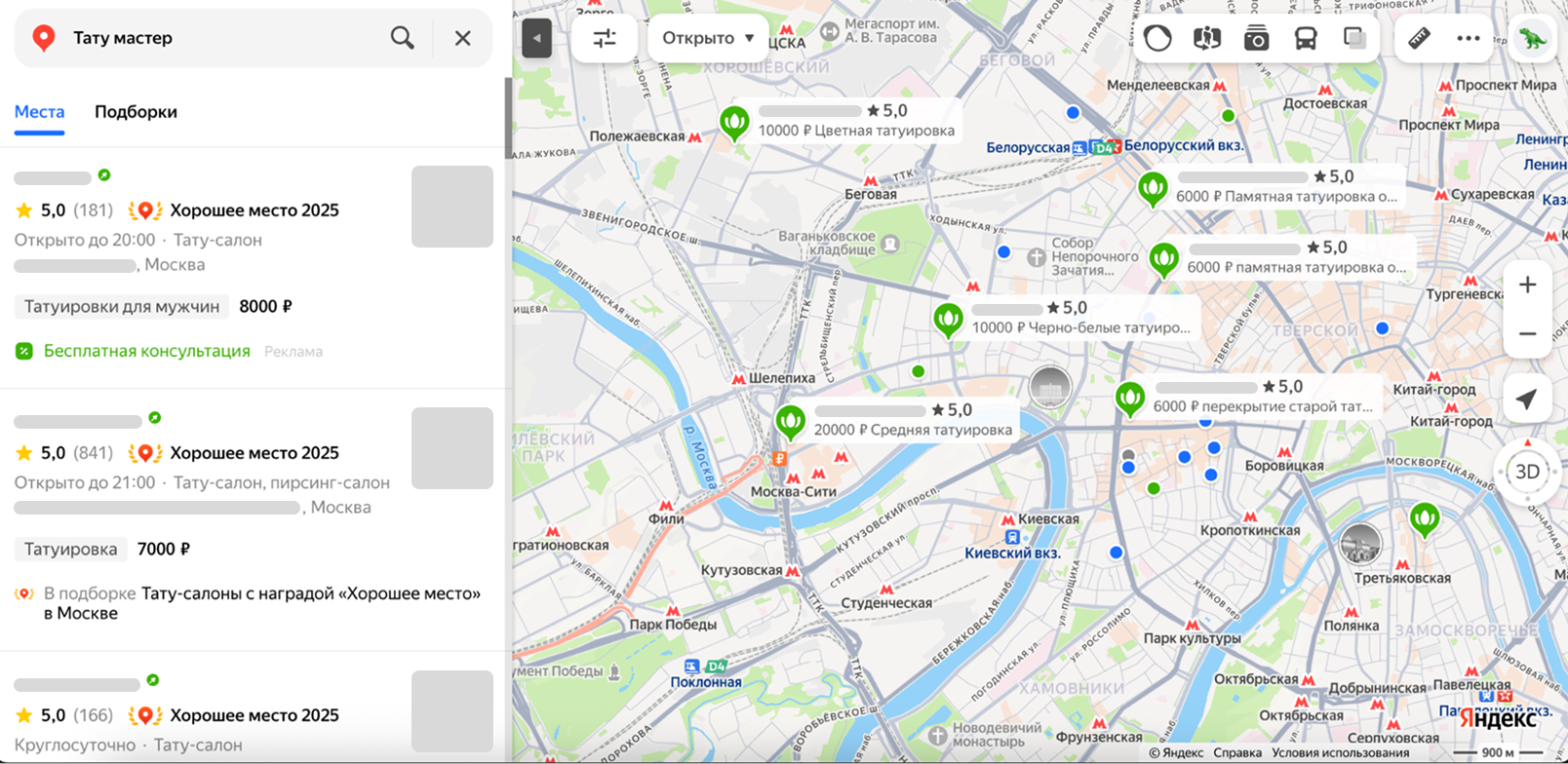Select the ruler distance tool
Screen dimensions: 1568x764
click(x=1419, y=38)
